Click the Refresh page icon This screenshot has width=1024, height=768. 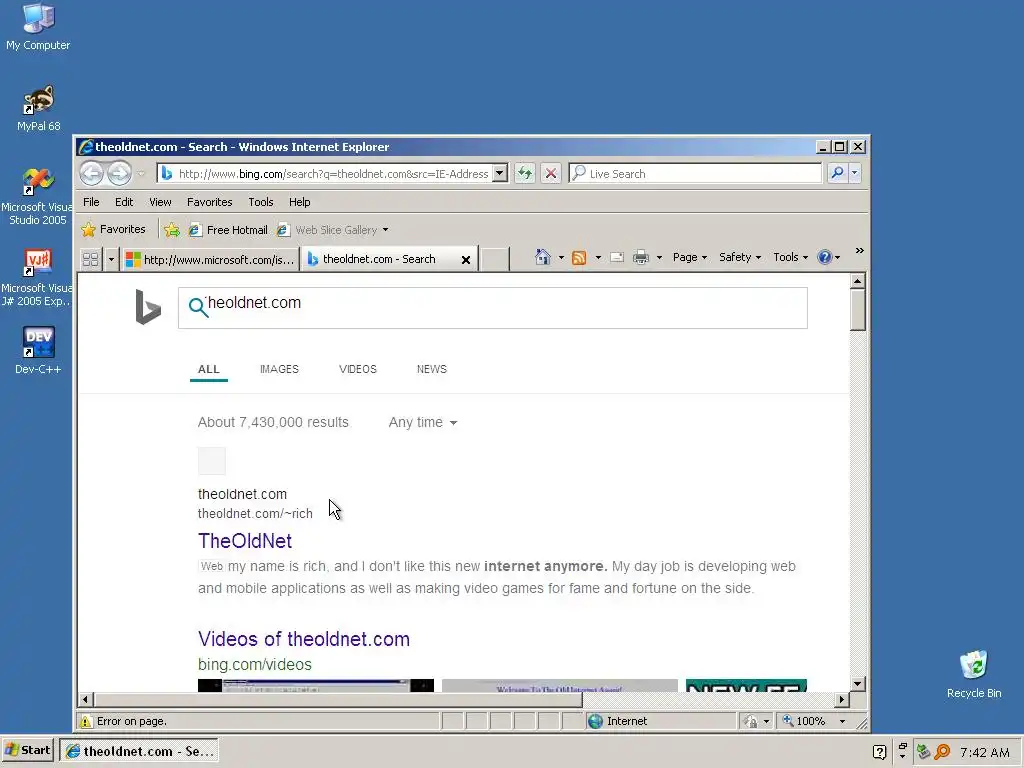pyautogui.click(x=524, y=173)
